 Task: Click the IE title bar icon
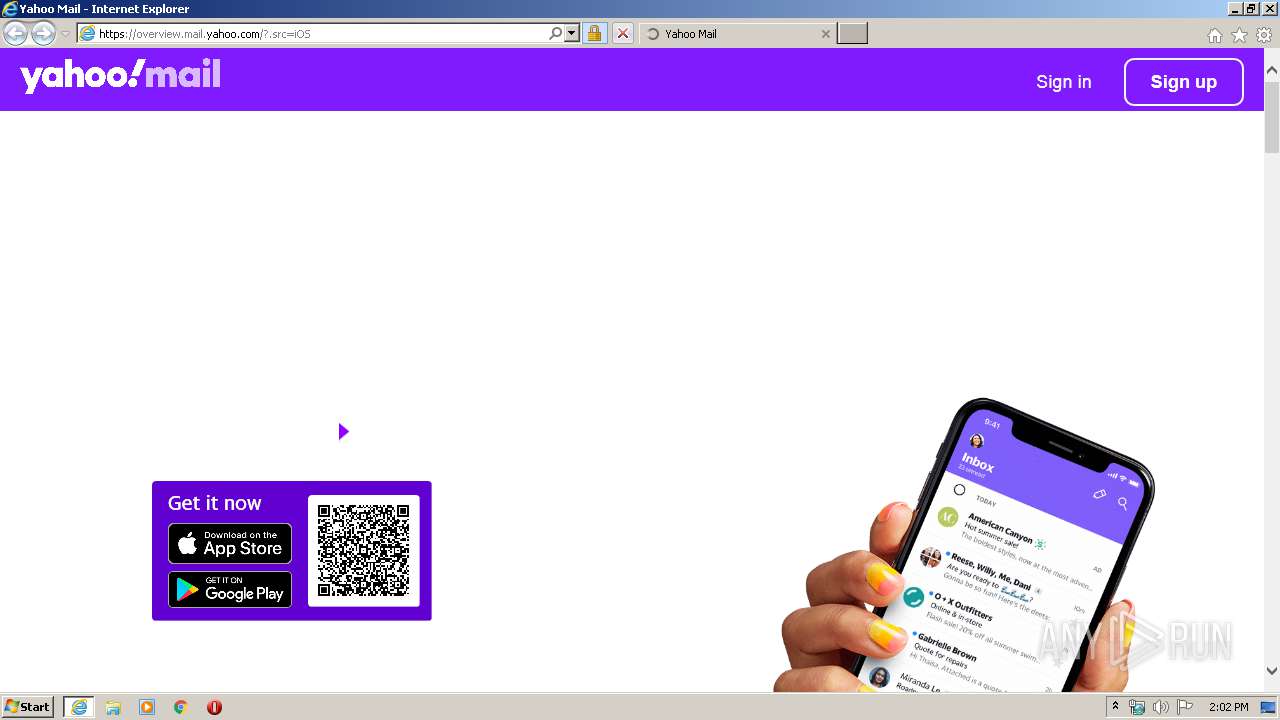10,9
